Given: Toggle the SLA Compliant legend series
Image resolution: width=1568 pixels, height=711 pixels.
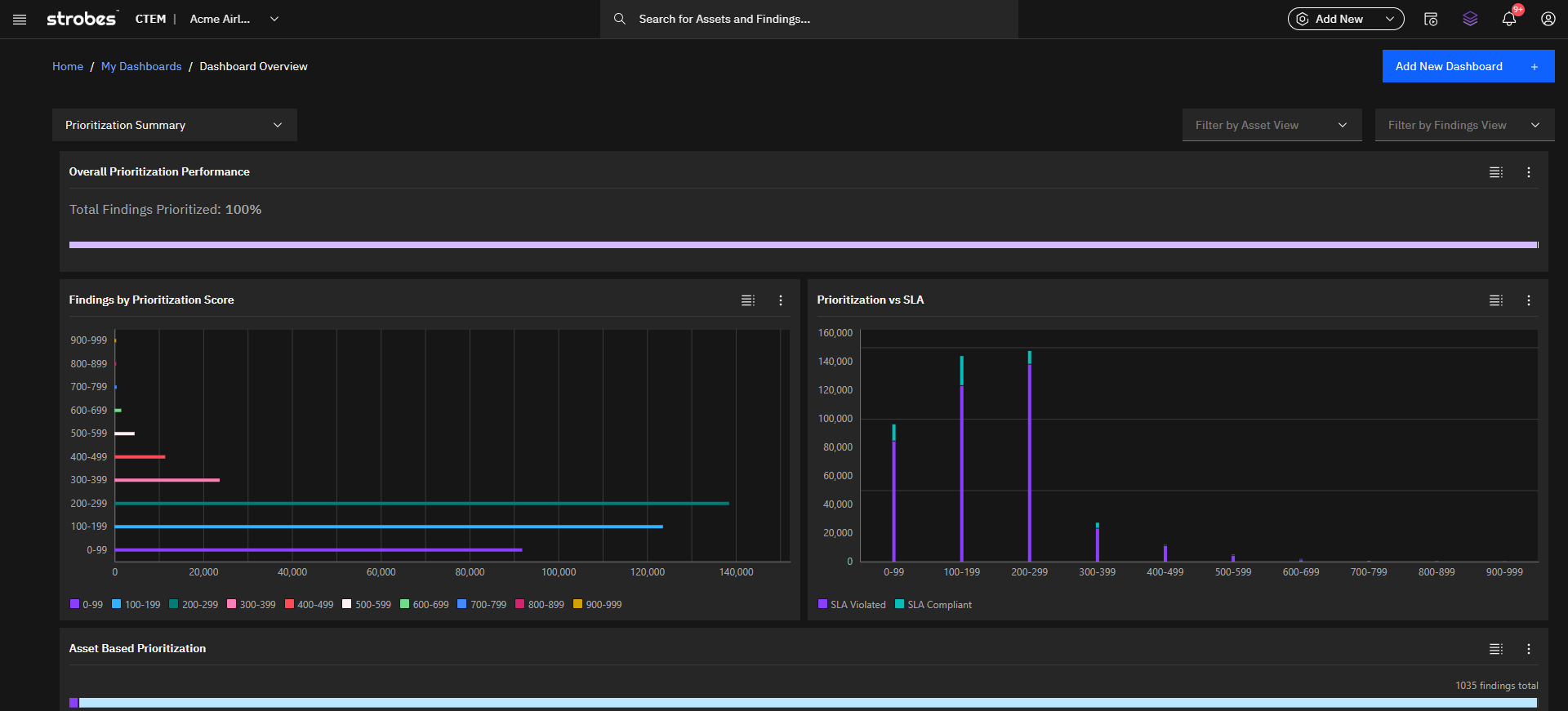Looking at the screenshot, I should click(x=933, y=605).
